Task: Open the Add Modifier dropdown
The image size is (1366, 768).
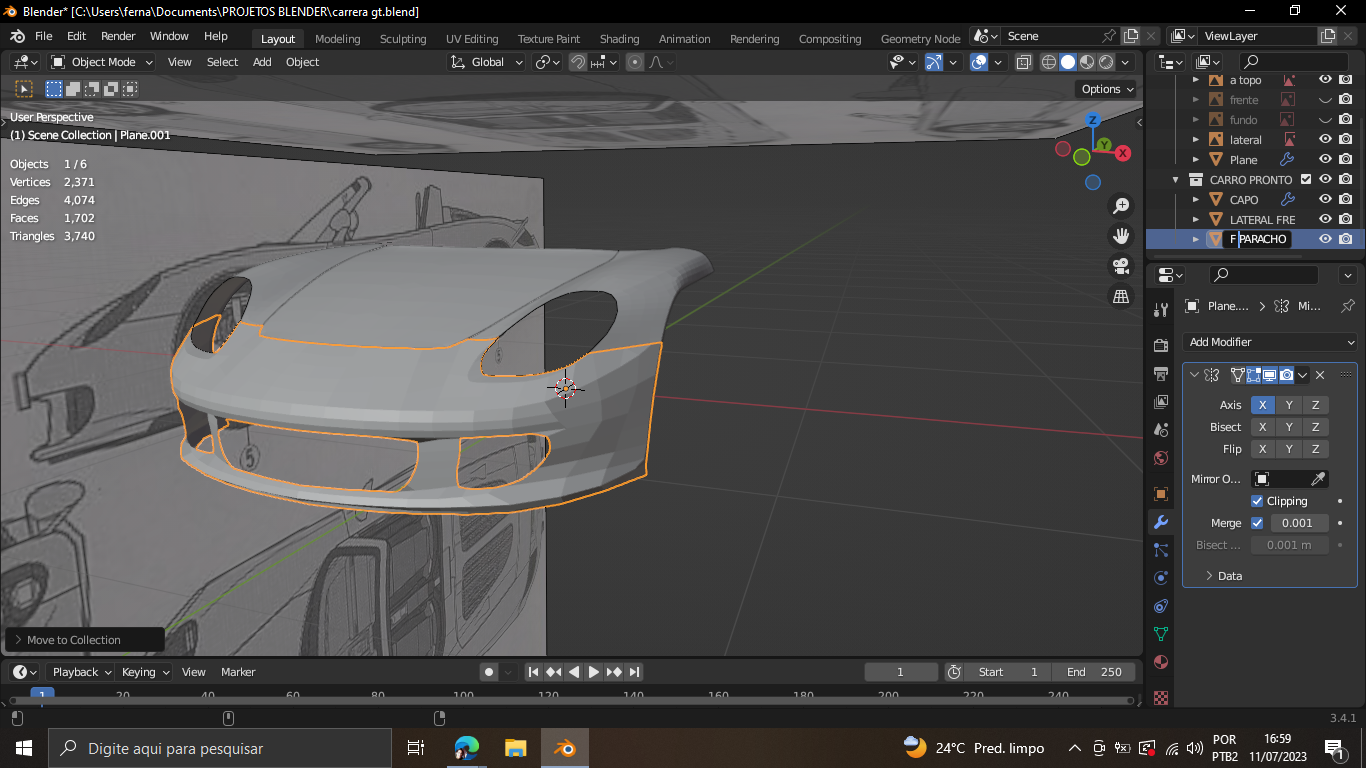Action: coord(1270,342)
